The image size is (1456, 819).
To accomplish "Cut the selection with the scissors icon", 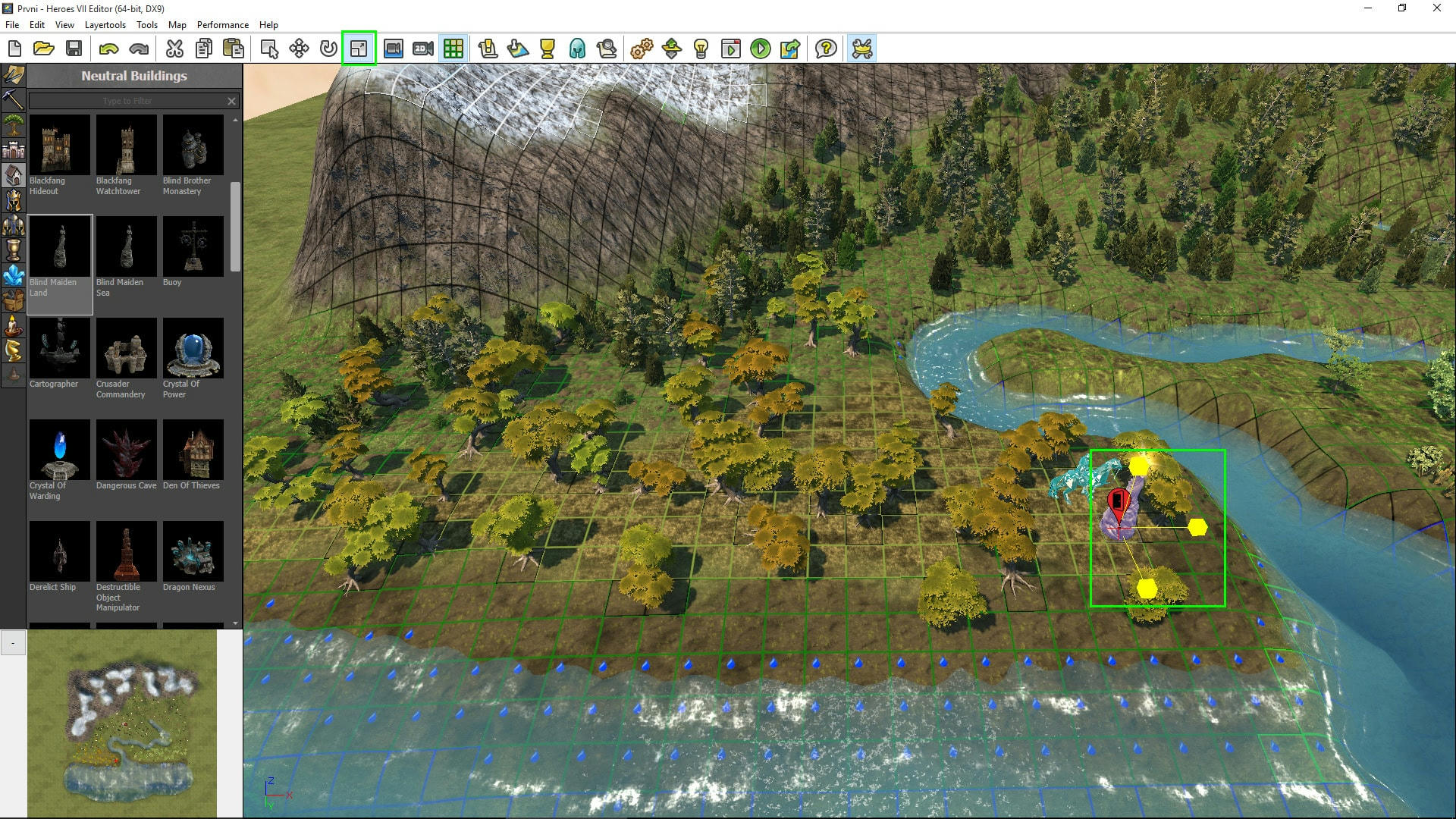I will pyautogui.click(x=174, y=49).
